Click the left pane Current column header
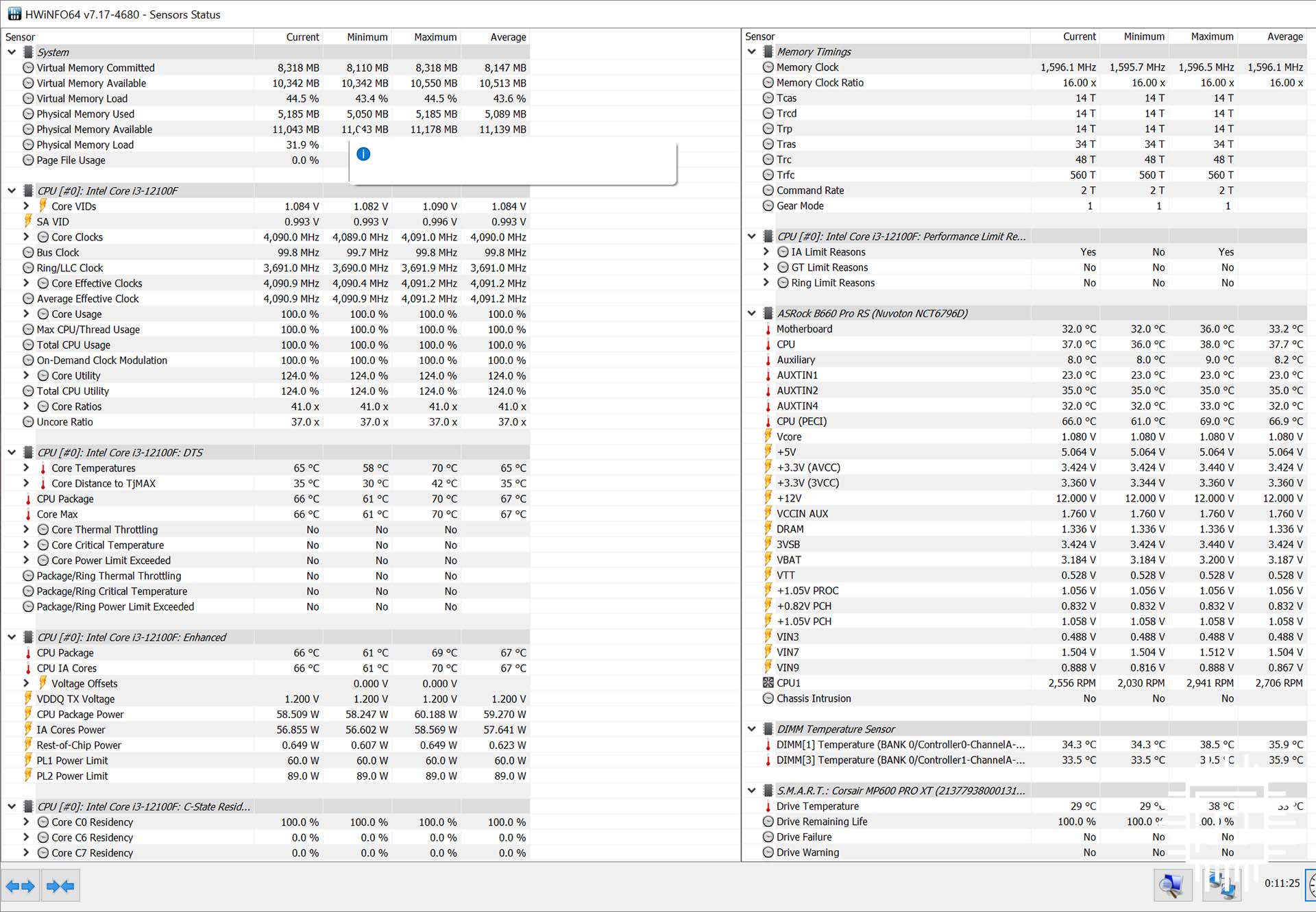The width and height of the screenshot is (1316, 912). click(x=288, y=37)
